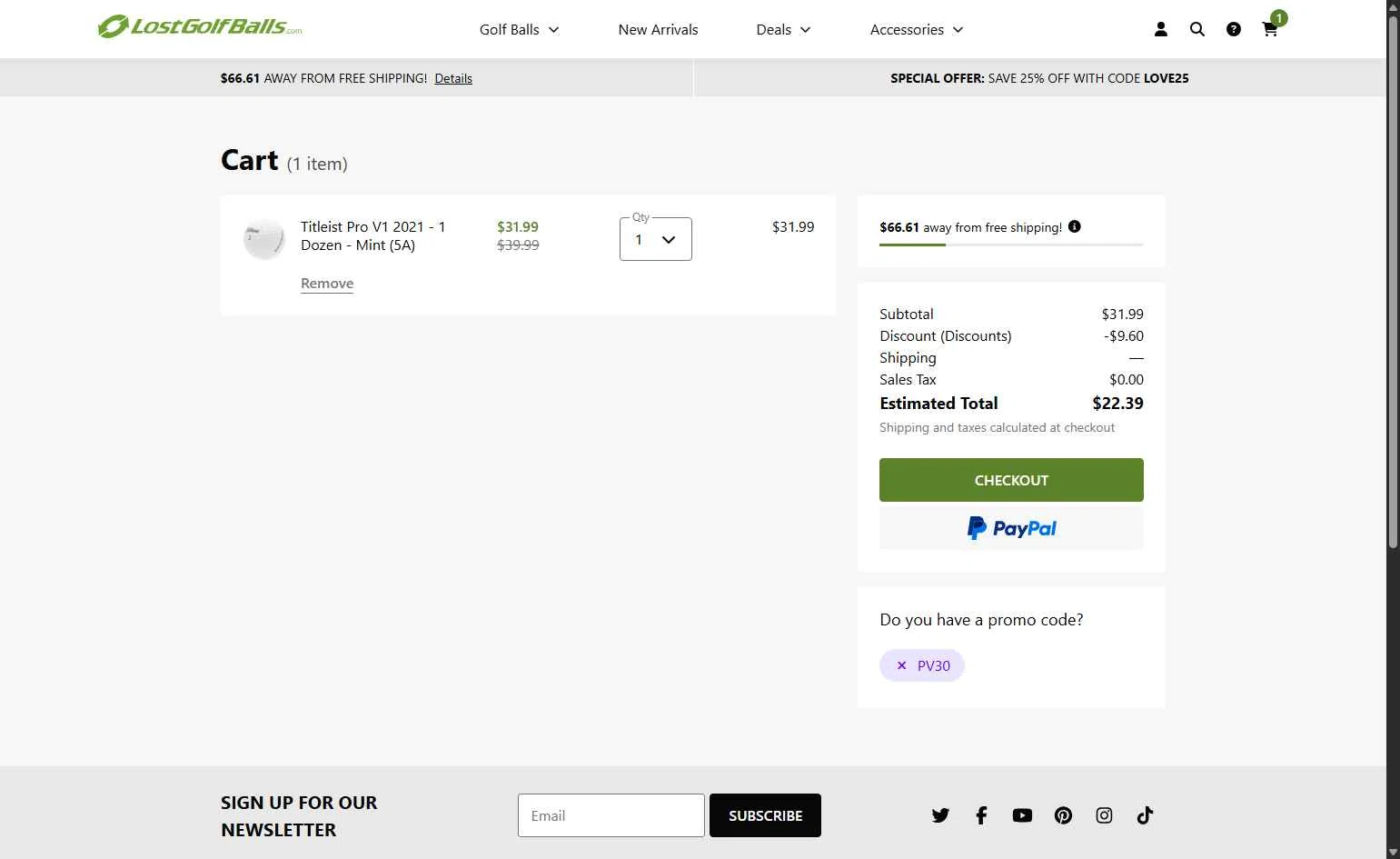Expand the Accessories menu
The height and width of the screenshot is (859, 1400).
(917, 29)
